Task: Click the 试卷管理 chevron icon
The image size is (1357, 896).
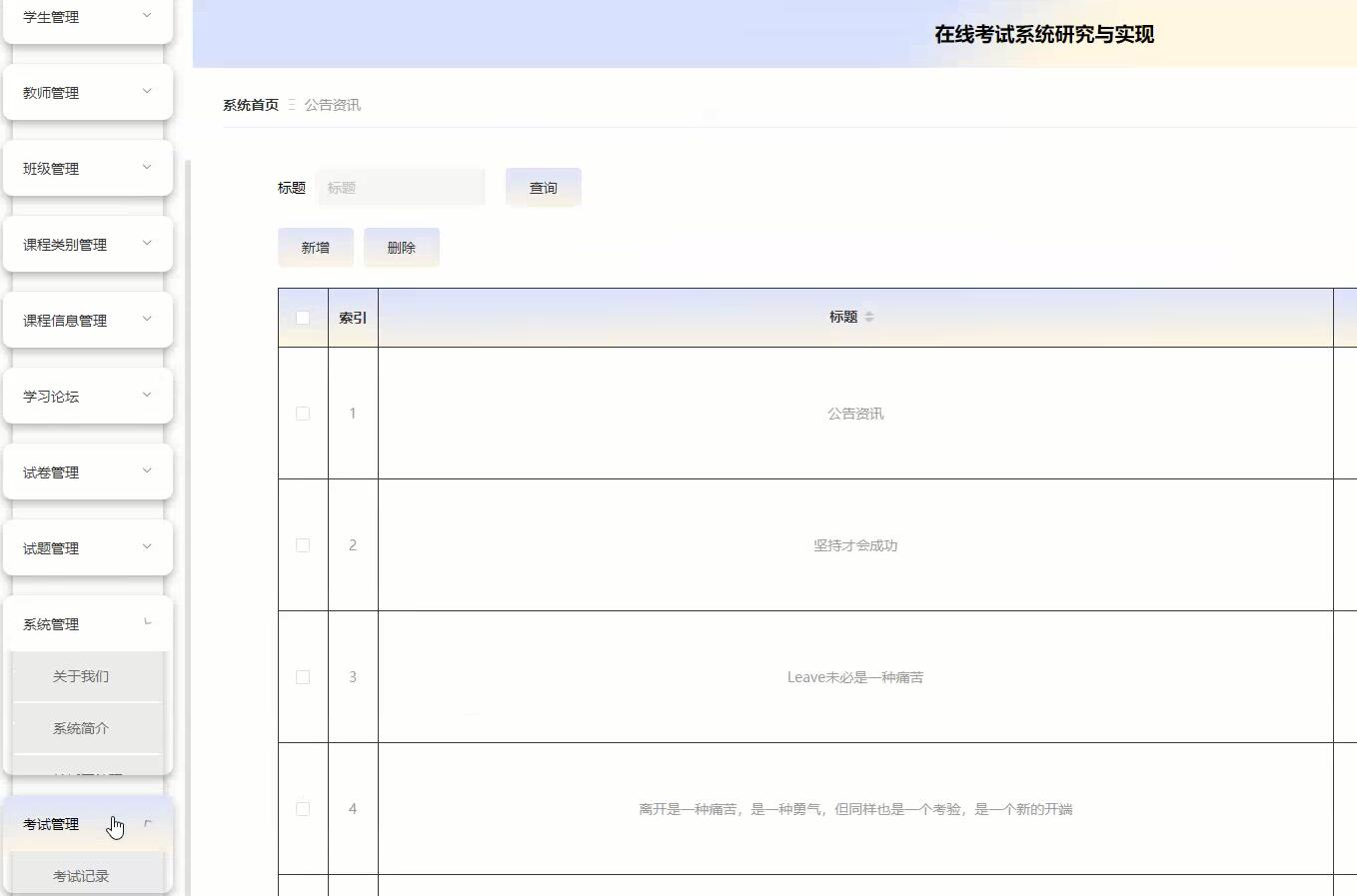Action: (x=147, y=470)
